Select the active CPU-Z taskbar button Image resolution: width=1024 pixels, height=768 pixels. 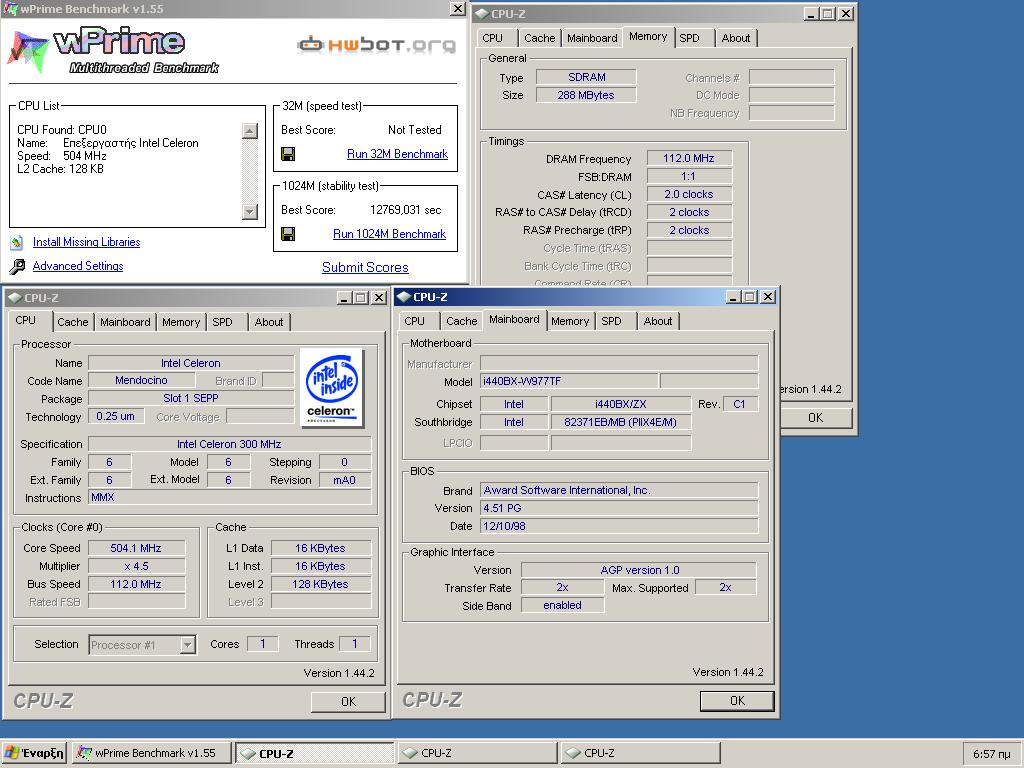(314, 753)
